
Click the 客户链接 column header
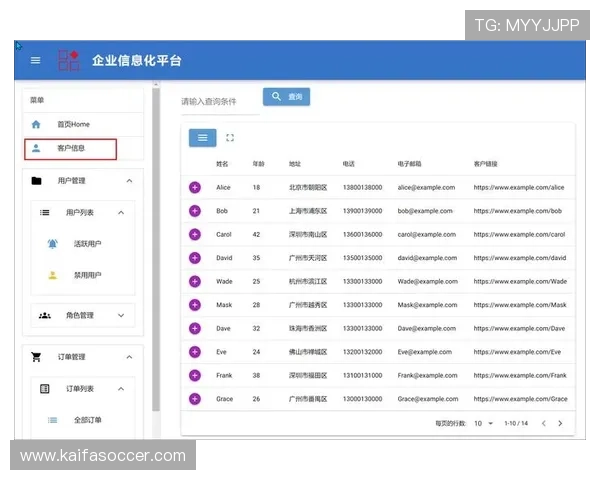[x=486, y=164]
